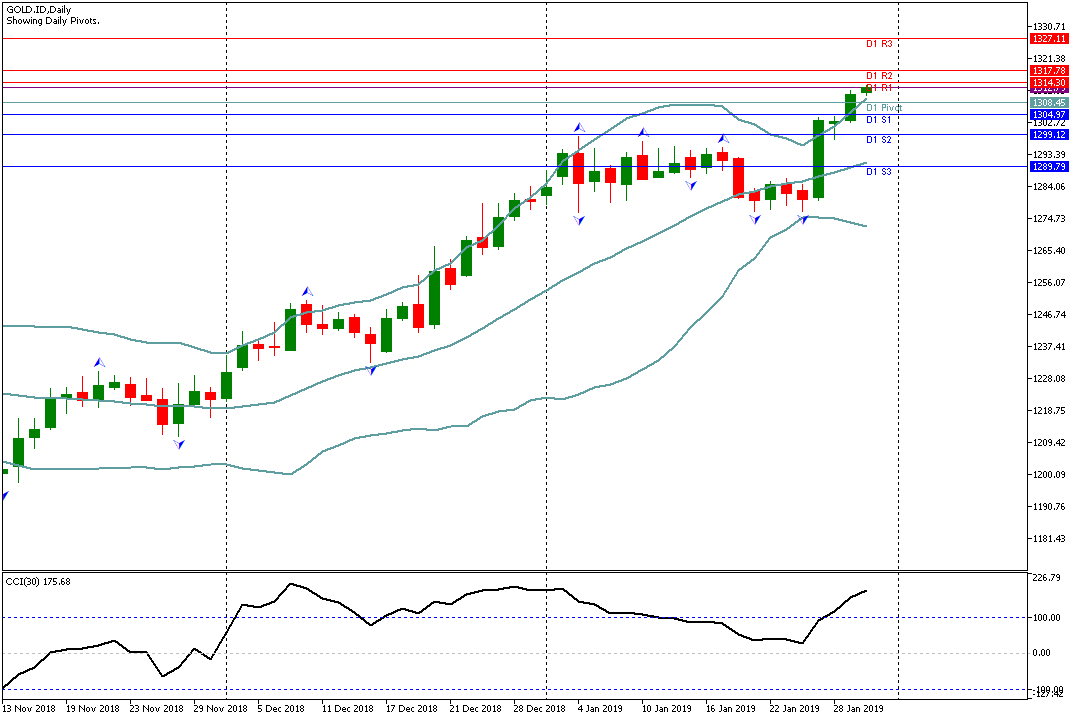This screenshot has height=720, width=1080.
Task: Click the CCI(30) 175.68 indicator label
Action: pyautogui.click(x=38, y=582)
